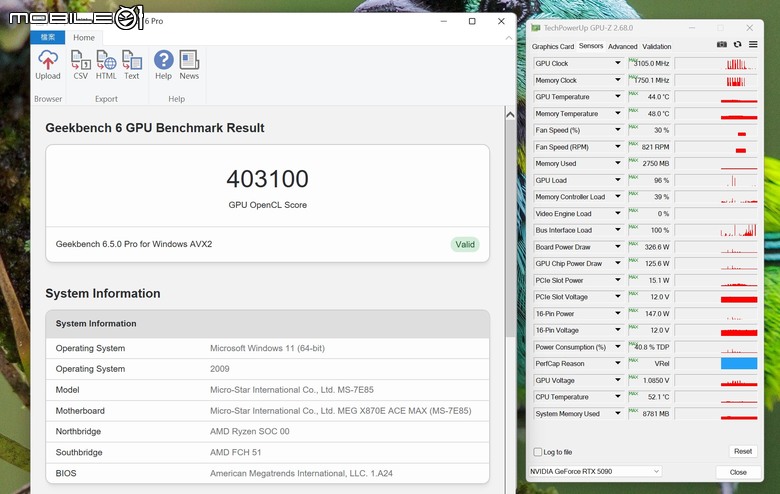
Task: Open Memory Temperature sensor dropdown arrow
Action: click(618, 113)
